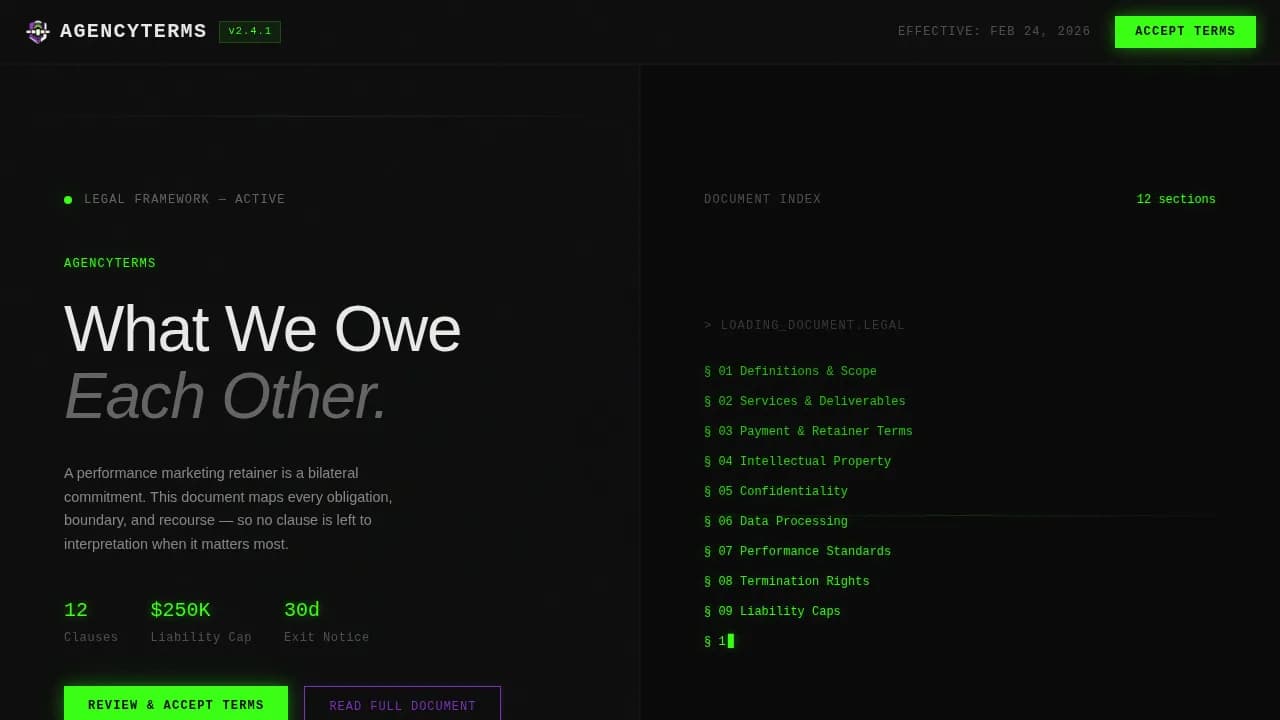
Task: Open section 01 Definitions & Scope
Action: 790,372
